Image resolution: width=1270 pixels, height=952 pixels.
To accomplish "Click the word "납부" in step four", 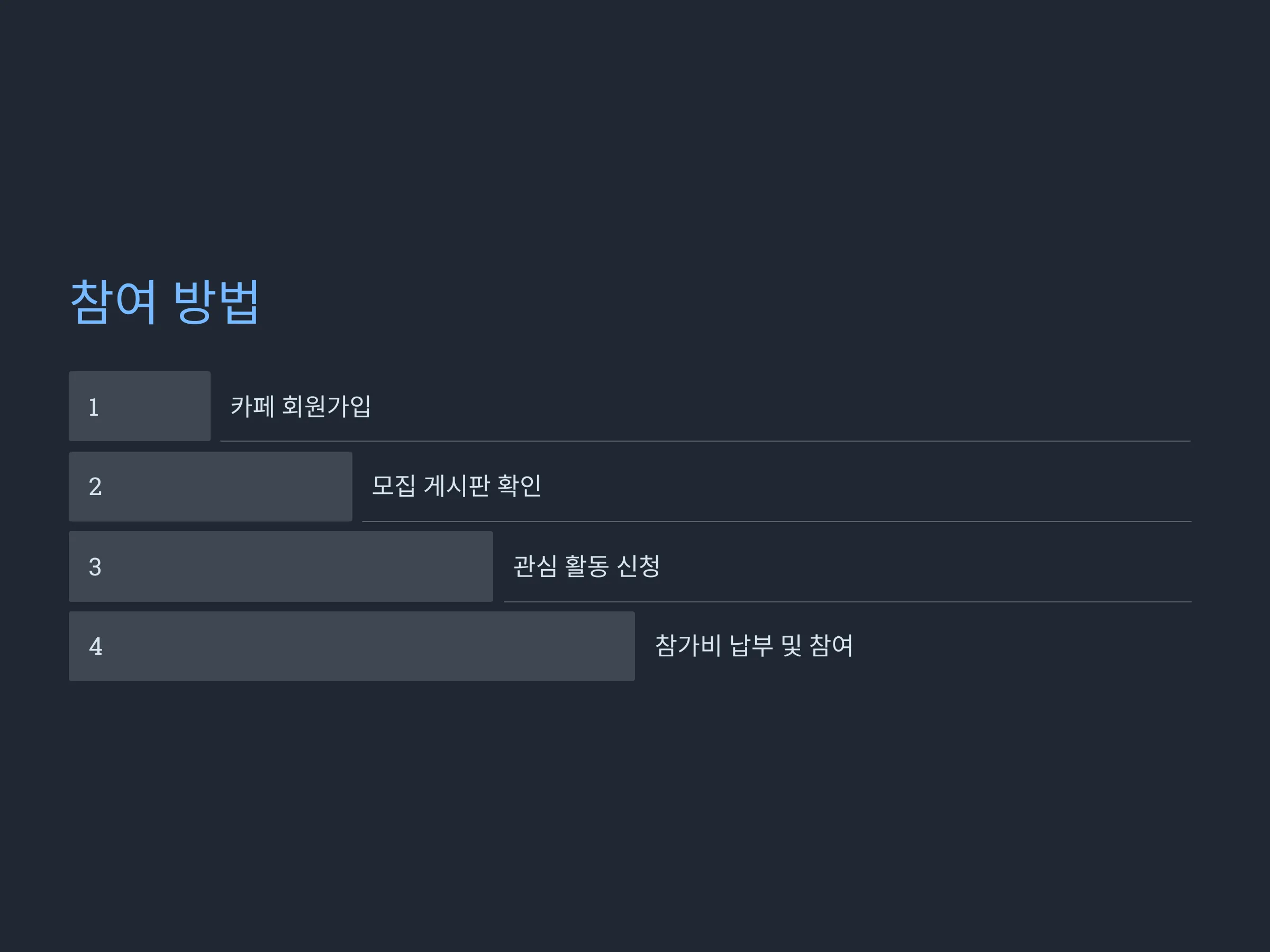I will (751, 646).
